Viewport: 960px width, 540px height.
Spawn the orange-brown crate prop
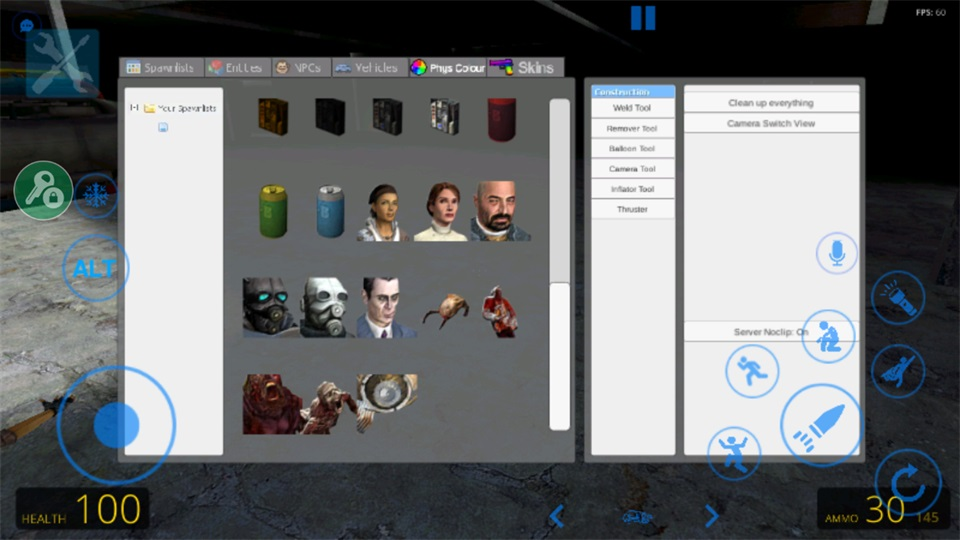(272, 116)
